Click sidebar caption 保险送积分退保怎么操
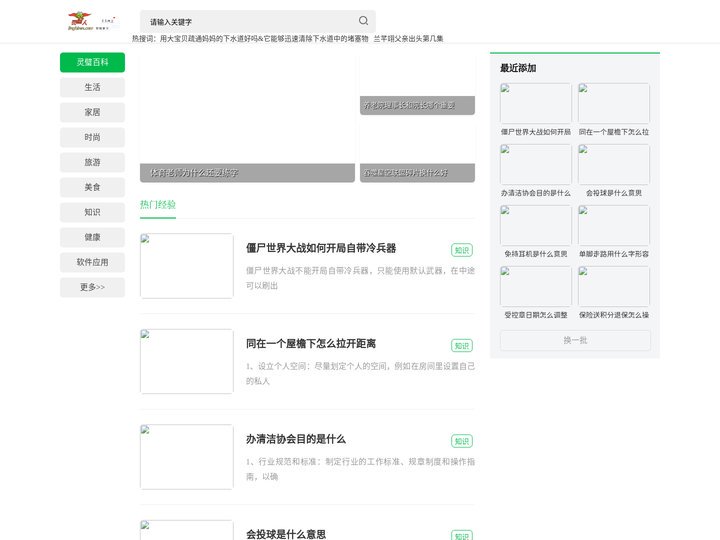Image resolution: width=720 pixels, height=540 pixels. tap(613, 315)
